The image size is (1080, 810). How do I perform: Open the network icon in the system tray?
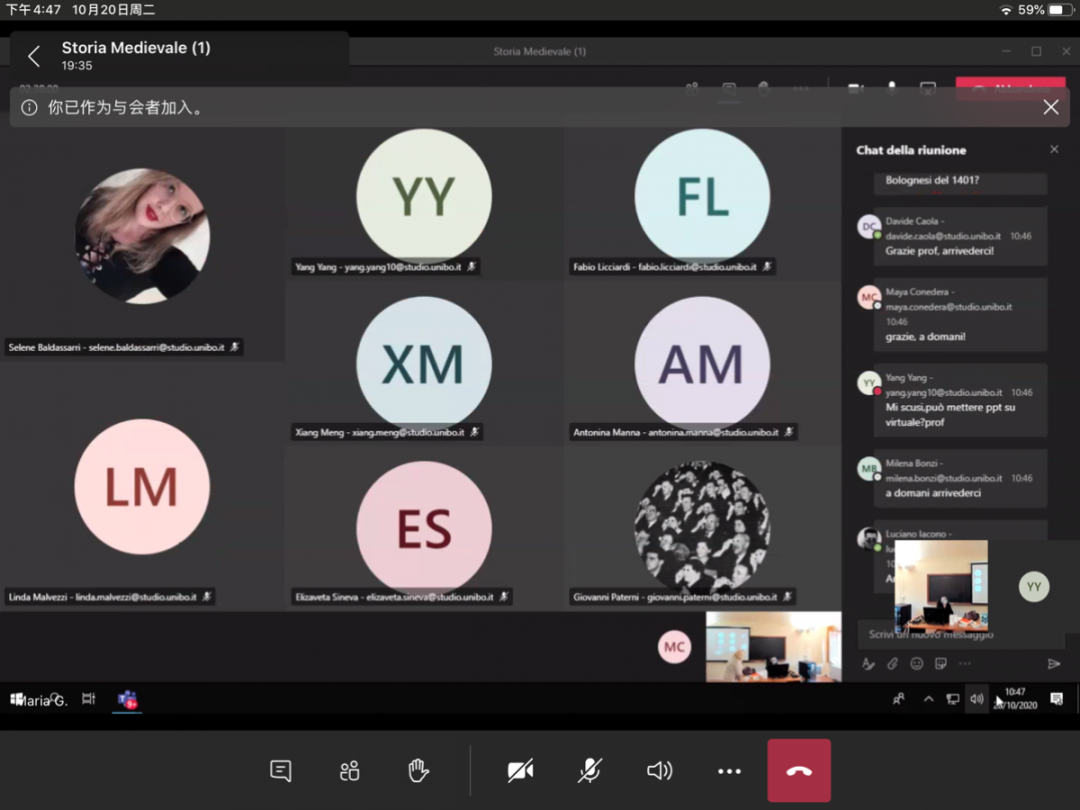pyautogui.click(x=953, y=699)
